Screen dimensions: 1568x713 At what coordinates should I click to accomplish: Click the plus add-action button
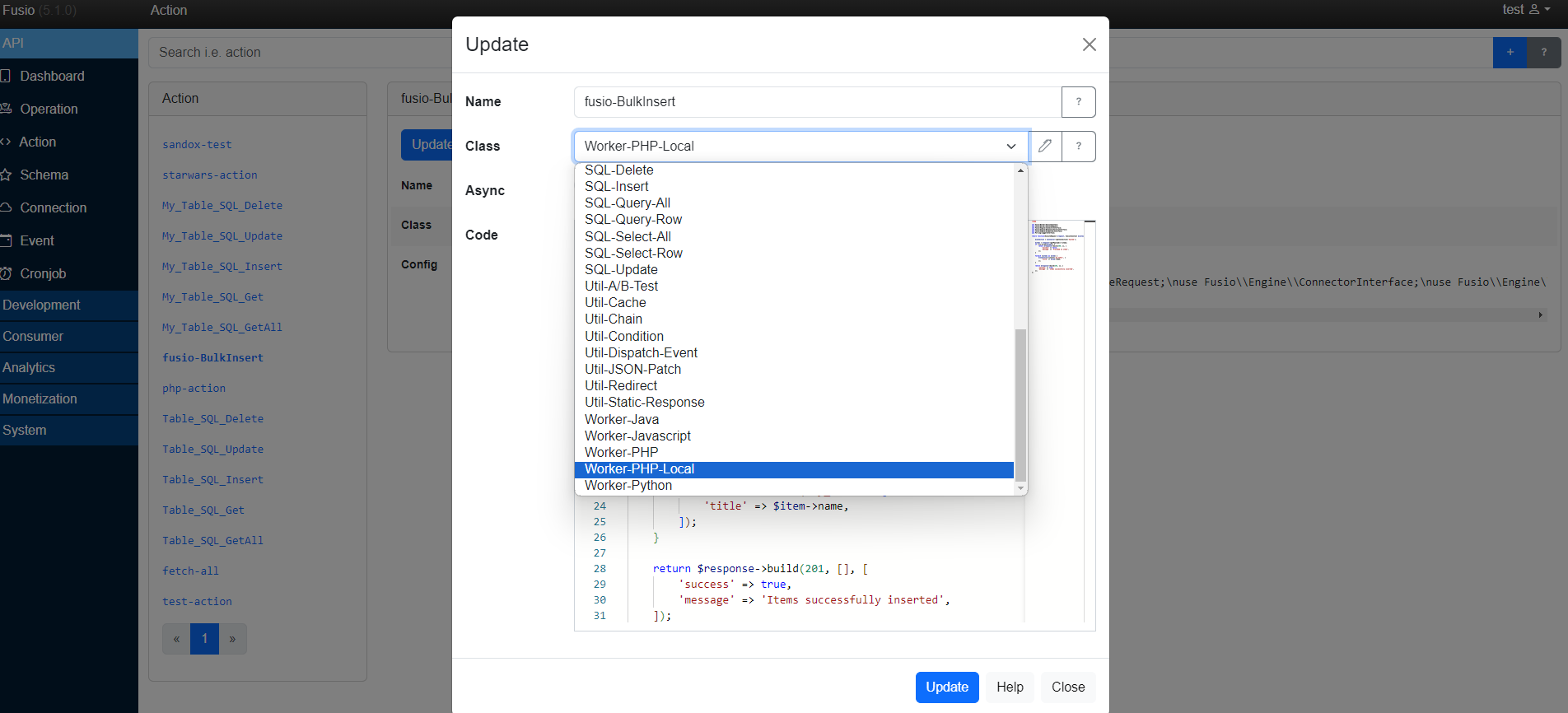click(x=1510, y=52)
